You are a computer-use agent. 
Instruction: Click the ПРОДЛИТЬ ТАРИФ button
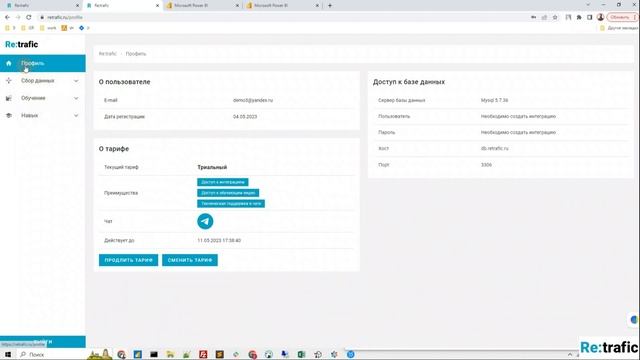click(128, 260)
